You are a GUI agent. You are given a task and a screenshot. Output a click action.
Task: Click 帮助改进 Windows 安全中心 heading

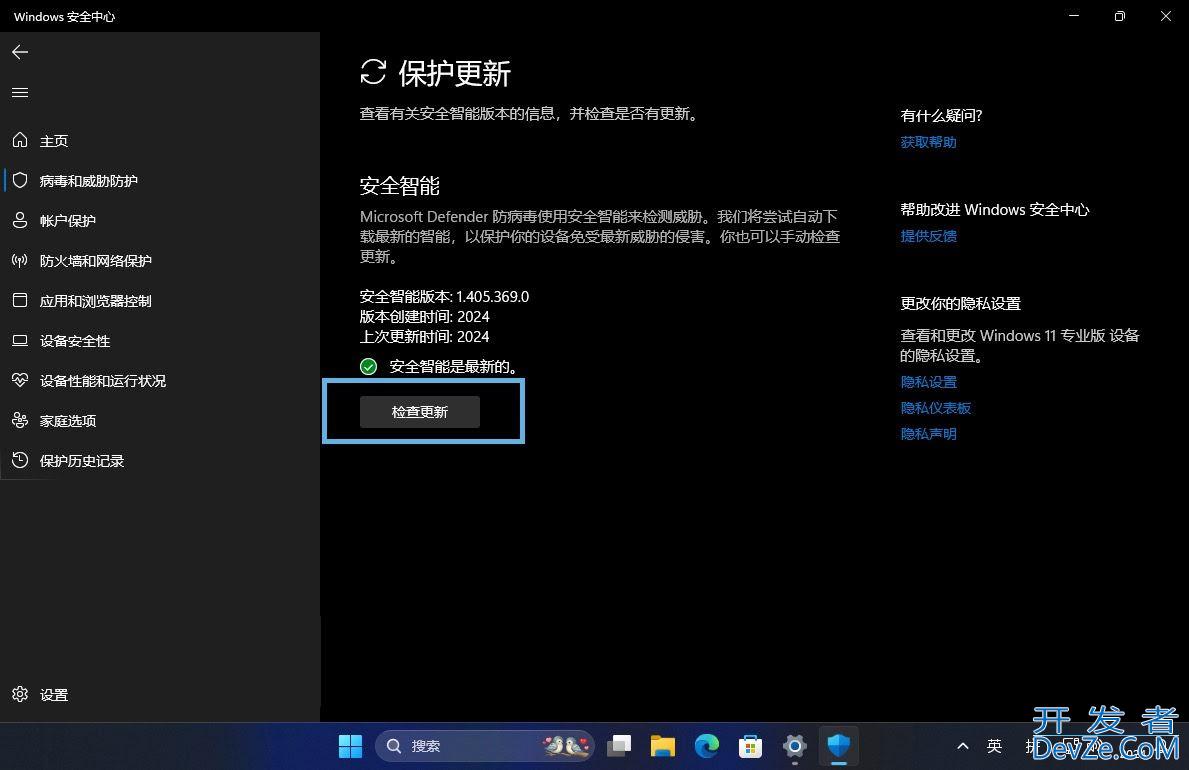pyautogui.click(x=995, y=209)
